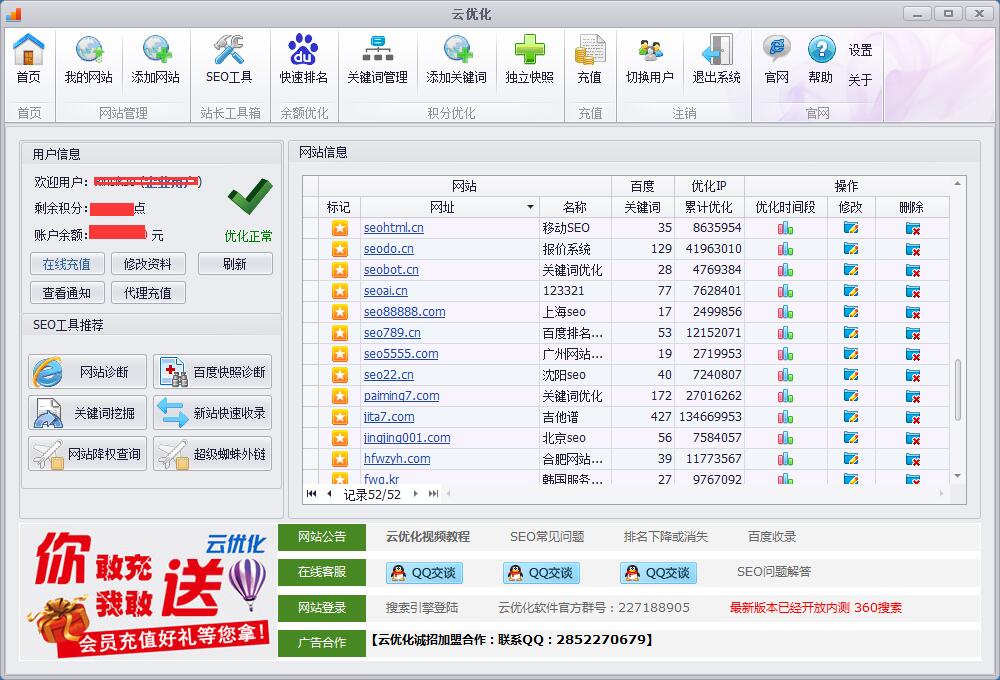Toggle the star marker for seoai.cn
The image size is (1000, 680).
[x=339, y=290]
